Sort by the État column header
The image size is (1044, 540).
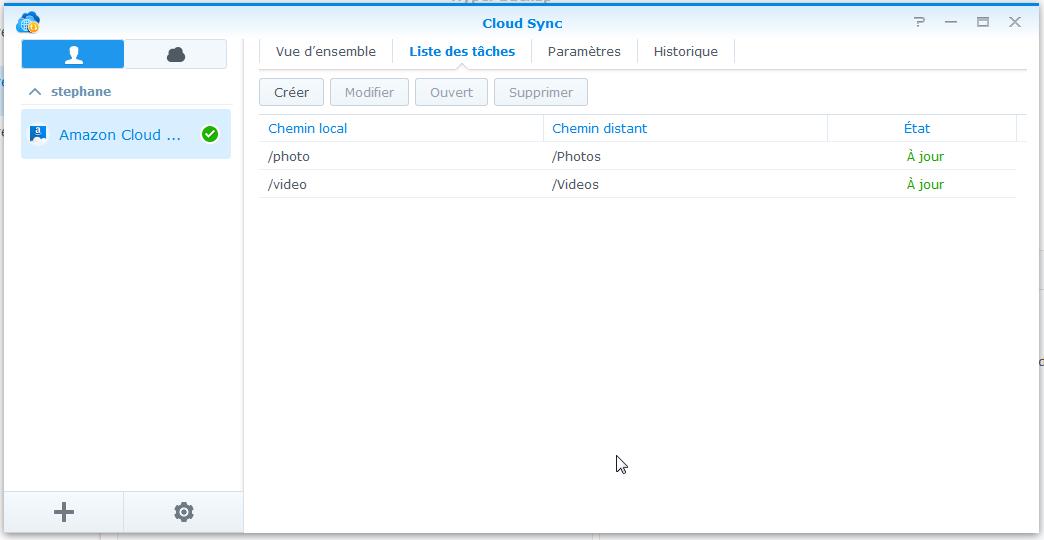pos(916,128)
